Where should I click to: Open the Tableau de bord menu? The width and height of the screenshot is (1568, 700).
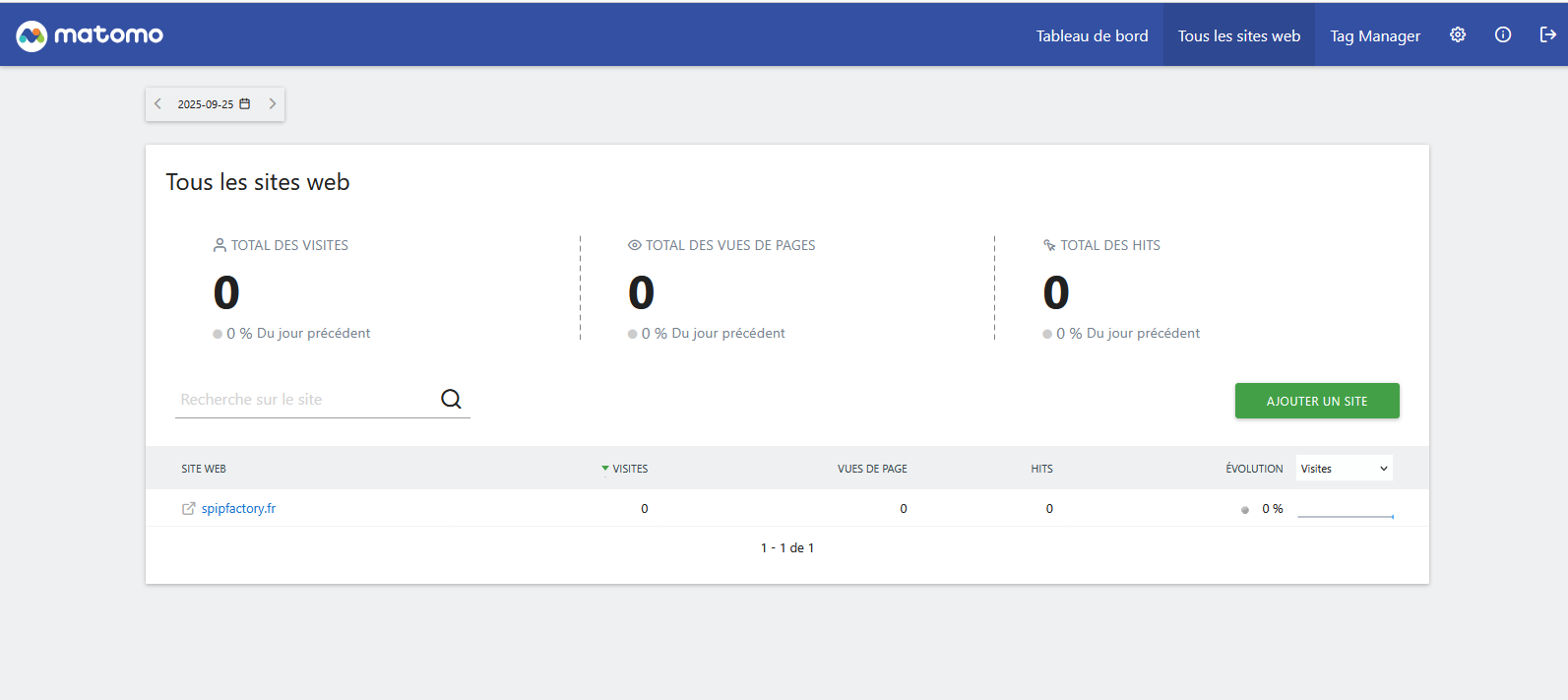pos(1092,35)
